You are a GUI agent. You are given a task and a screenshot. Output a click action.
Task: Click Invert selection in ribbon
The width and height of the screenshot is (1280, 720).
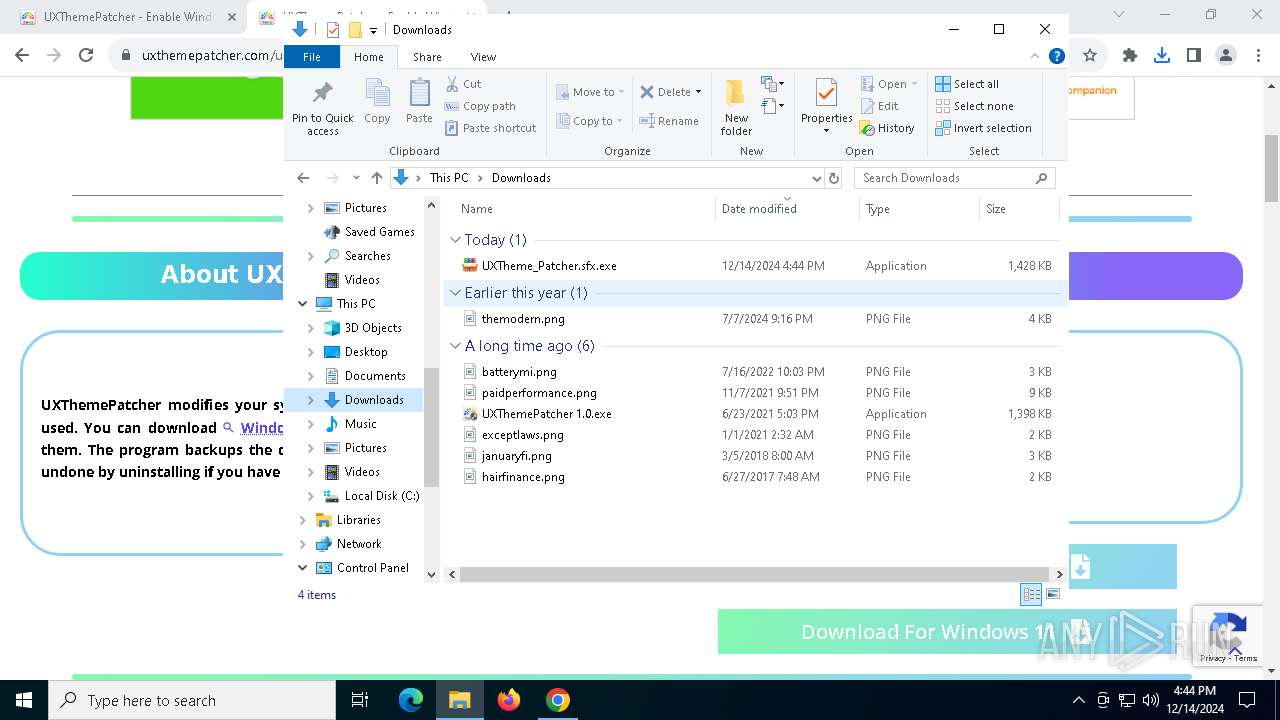click(983, 128)
